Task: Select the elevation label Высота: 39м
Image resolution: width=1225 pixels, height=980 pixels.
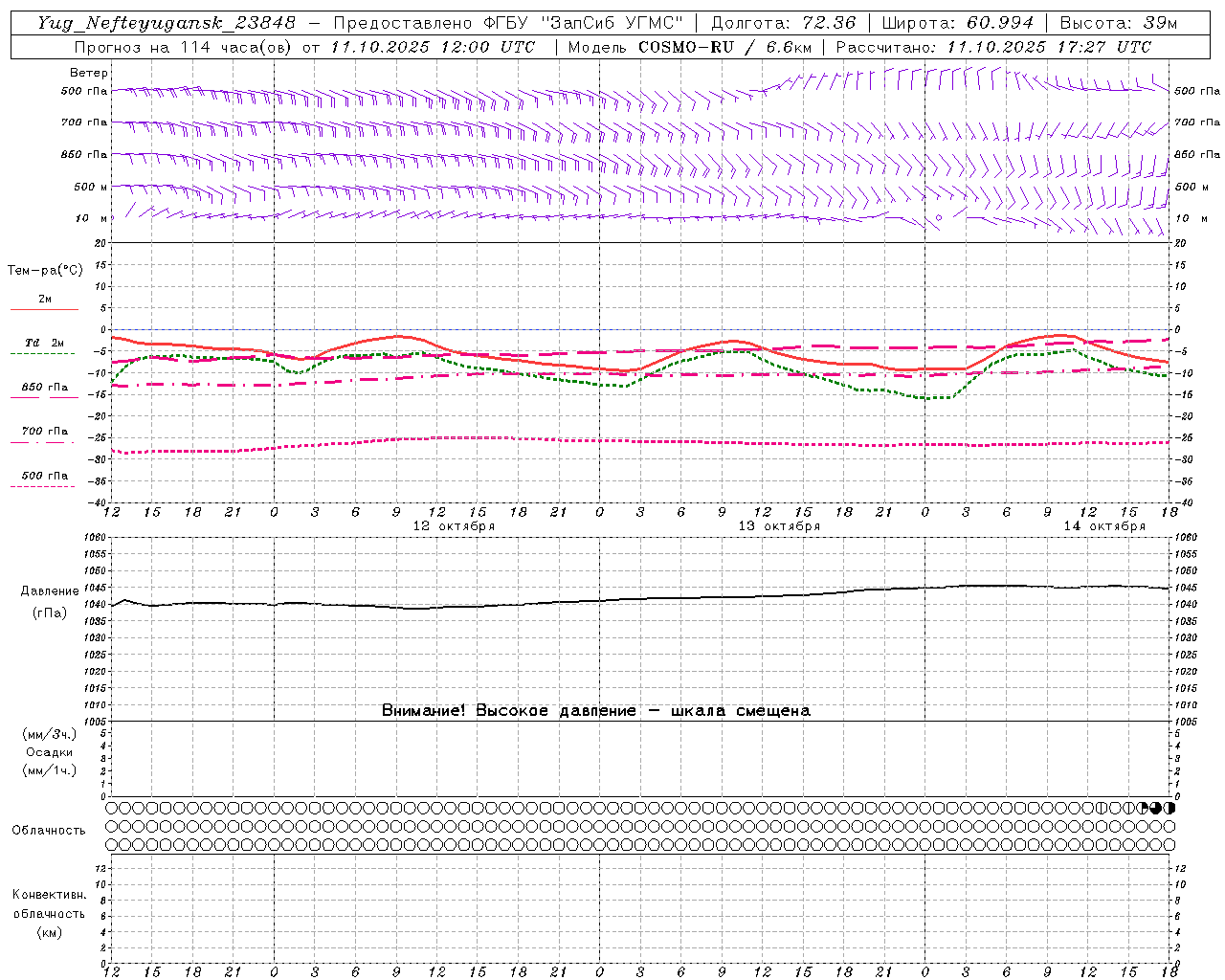Action: [1119, 23]
